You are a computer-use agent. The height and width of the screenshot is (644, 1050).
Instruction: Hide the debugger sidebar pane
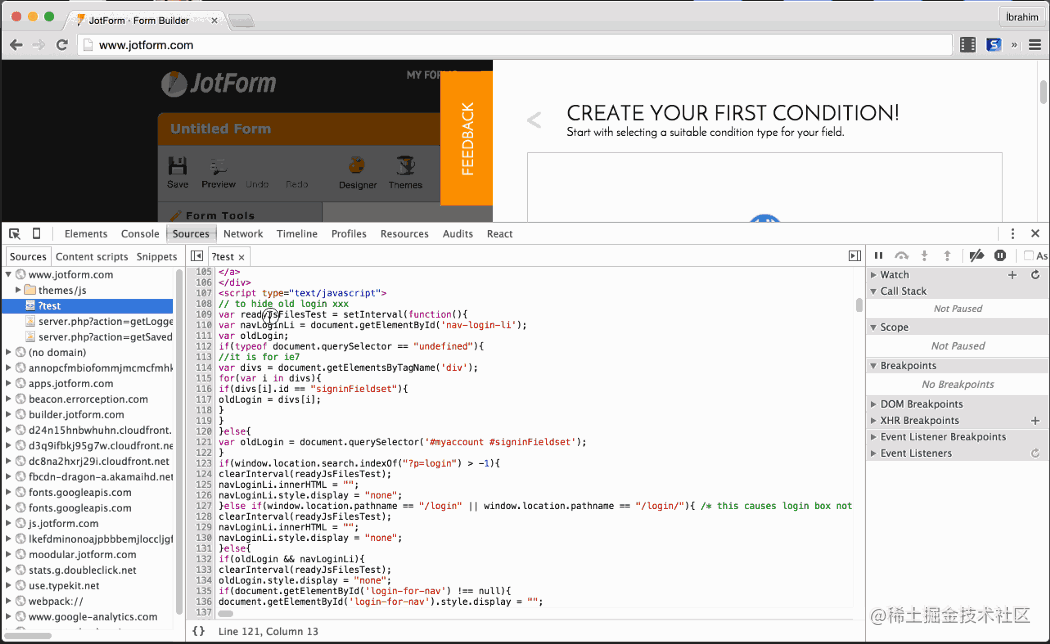click(x=854, y=256)
